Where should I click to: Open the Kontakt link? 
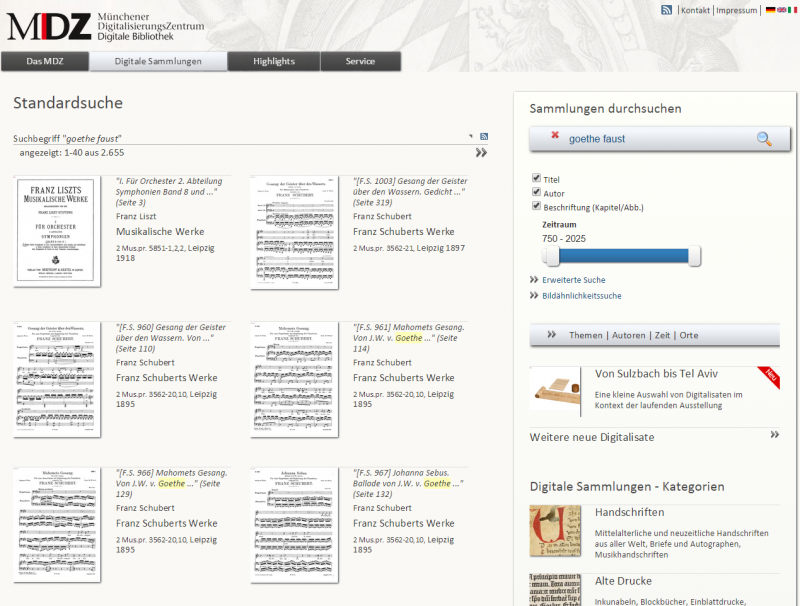pyautogui.click(x=695, y=10)
